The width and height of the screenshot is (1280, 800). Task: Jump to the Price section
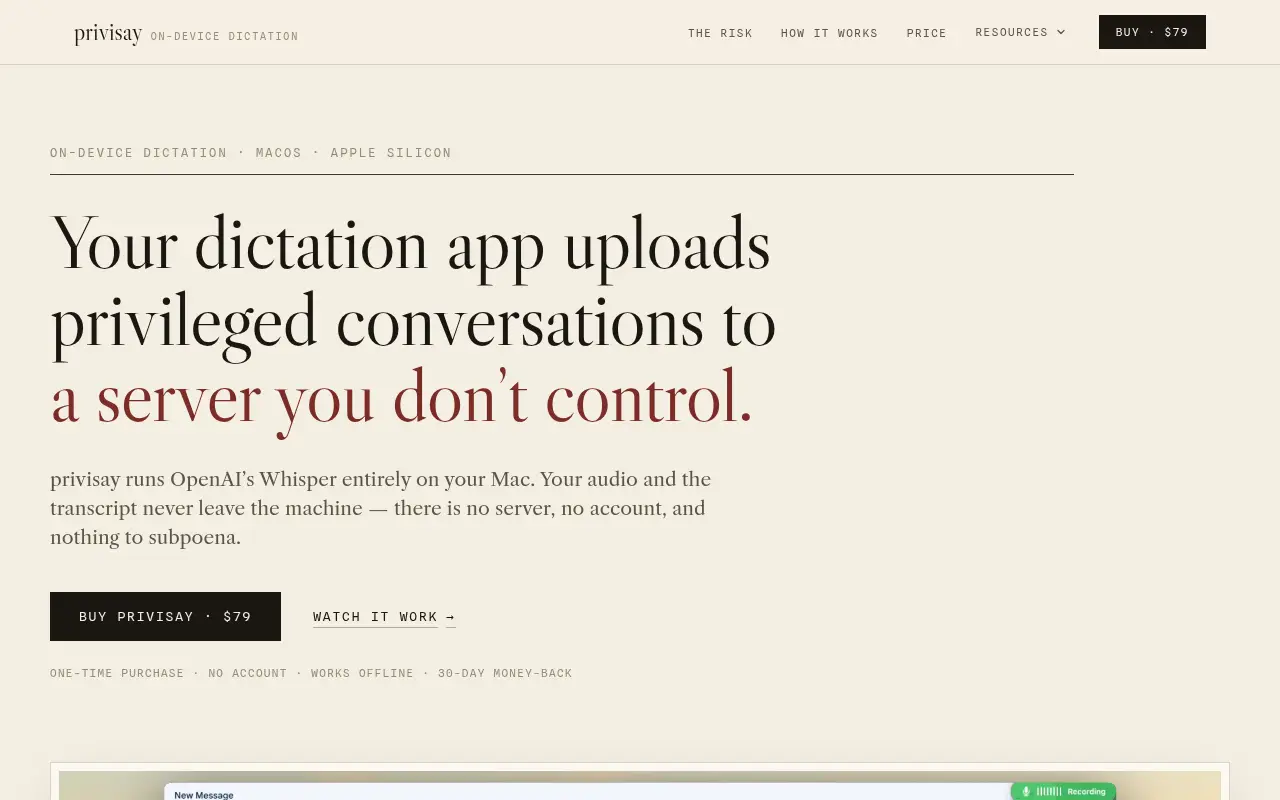click(x=926, y=33)
